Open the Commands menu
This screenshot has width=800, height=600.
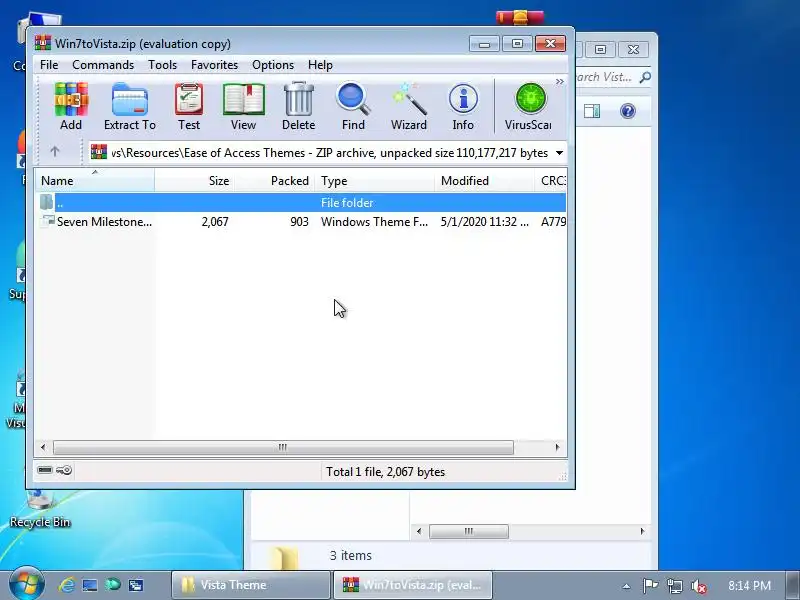(103, 65)
